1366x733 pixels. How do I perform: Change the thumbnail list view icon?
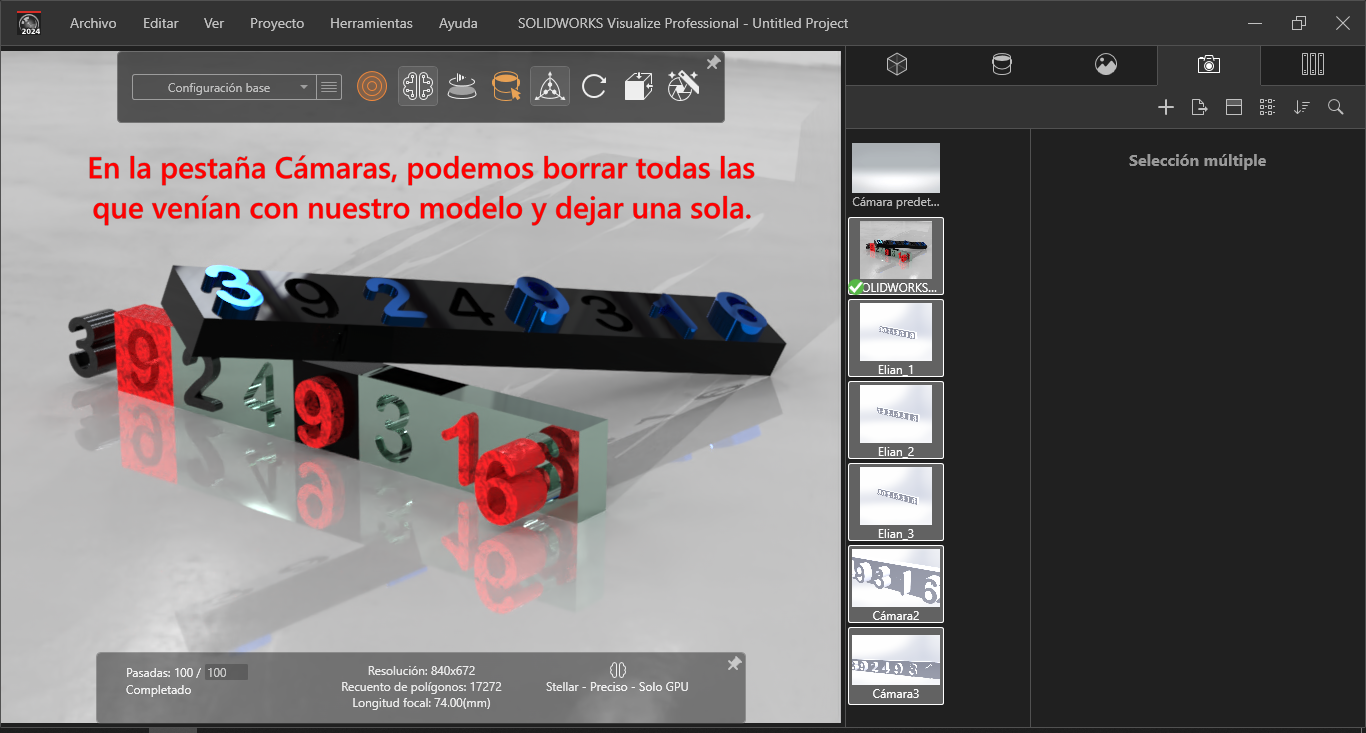(1267, 107)
